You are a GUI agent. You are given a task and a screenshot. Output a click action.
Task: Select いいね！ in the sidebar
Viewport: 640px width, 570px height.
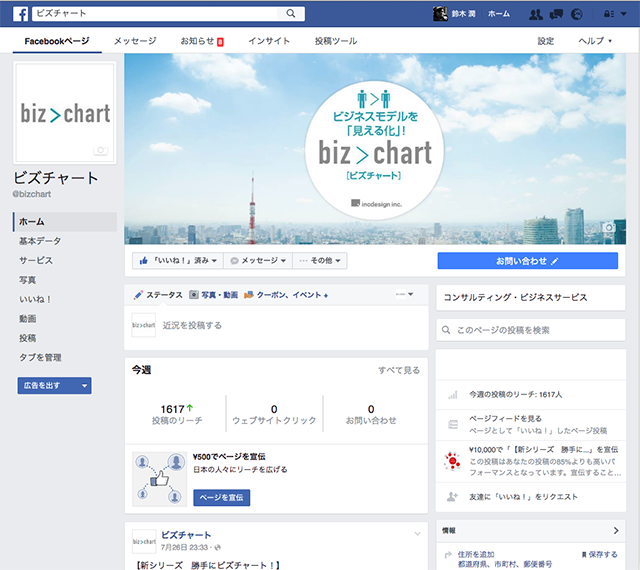click(36, 299)
